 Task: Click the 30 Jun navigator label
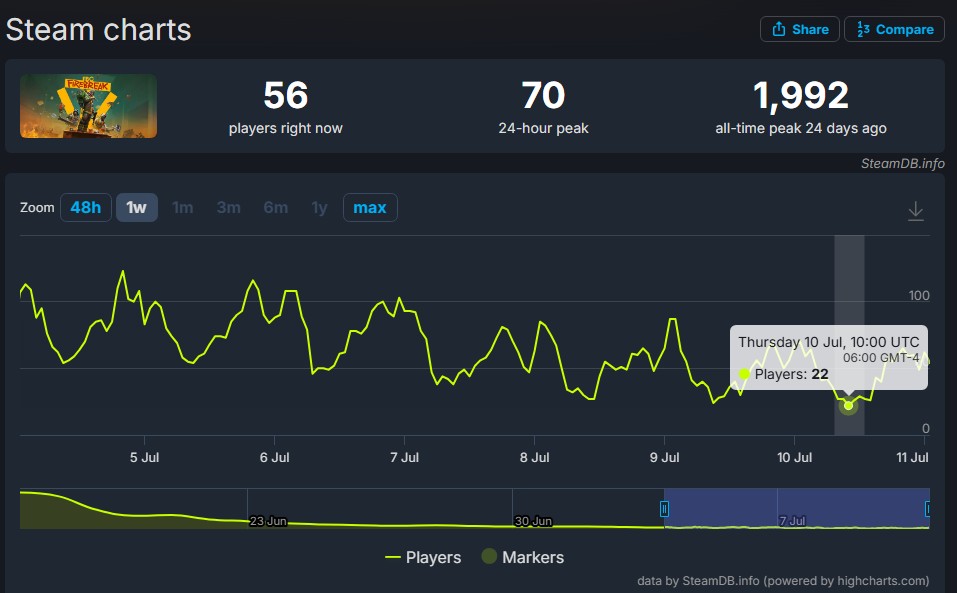tap(533, 521)
